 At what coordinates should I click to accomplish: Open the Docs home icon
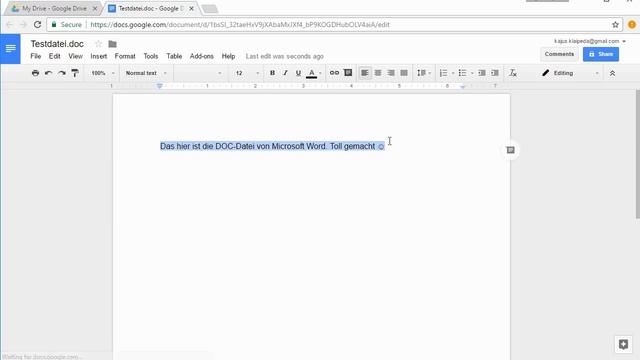(x=10, y=49)
